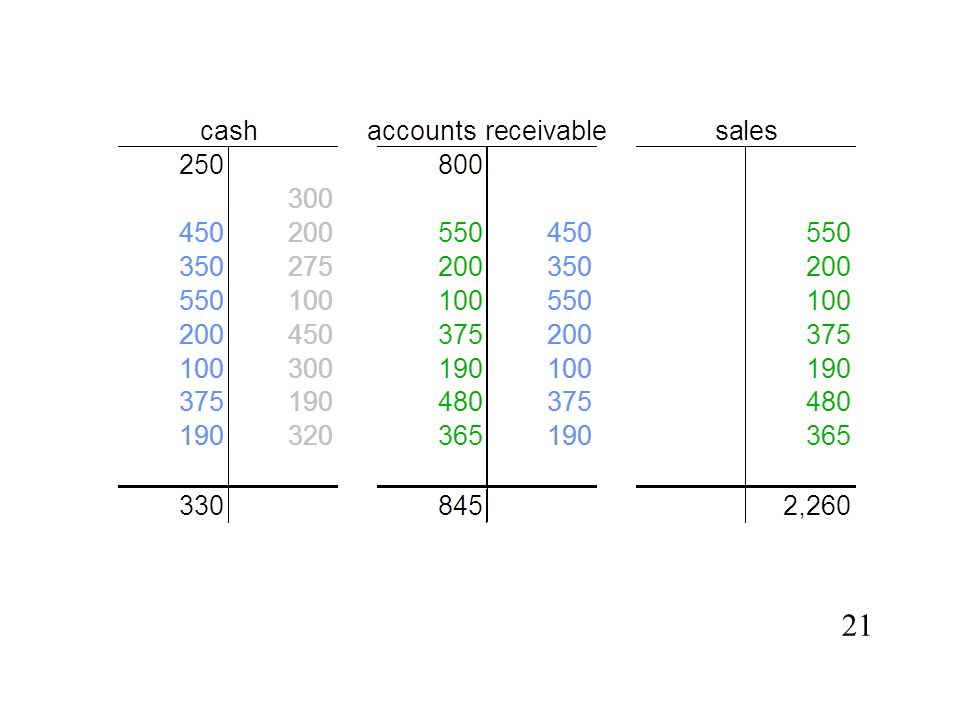Click green 365 in accounts receivable debits
The image size is (960, 720).
click(460, 435)
